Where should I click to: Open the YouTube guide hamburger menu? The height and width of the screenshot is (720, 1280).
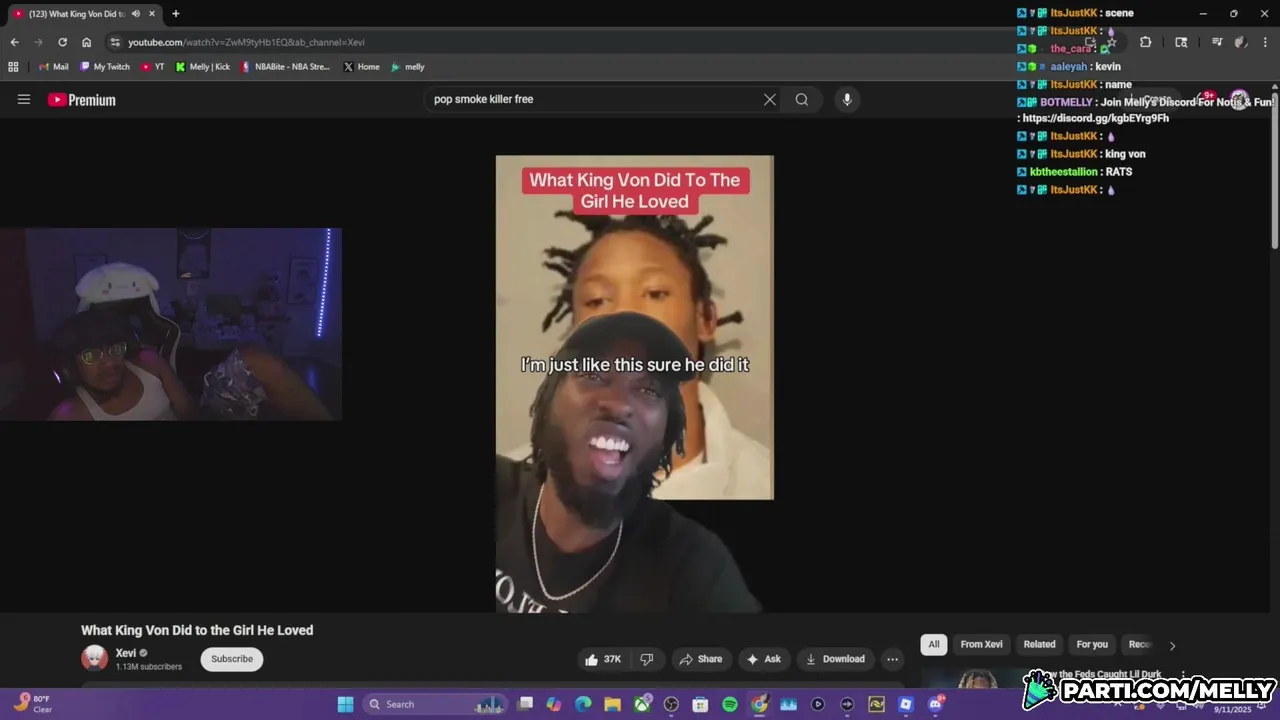point(24,99)
